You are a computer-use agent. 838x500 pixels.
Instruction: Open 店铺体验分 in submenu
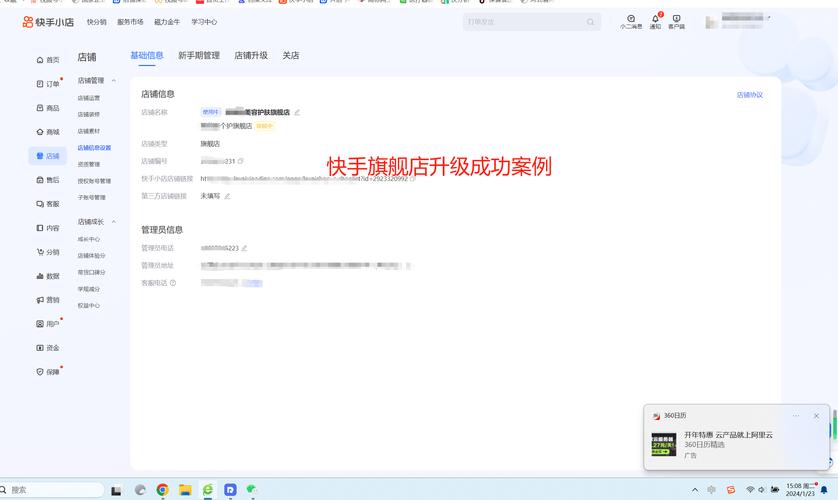91,256
